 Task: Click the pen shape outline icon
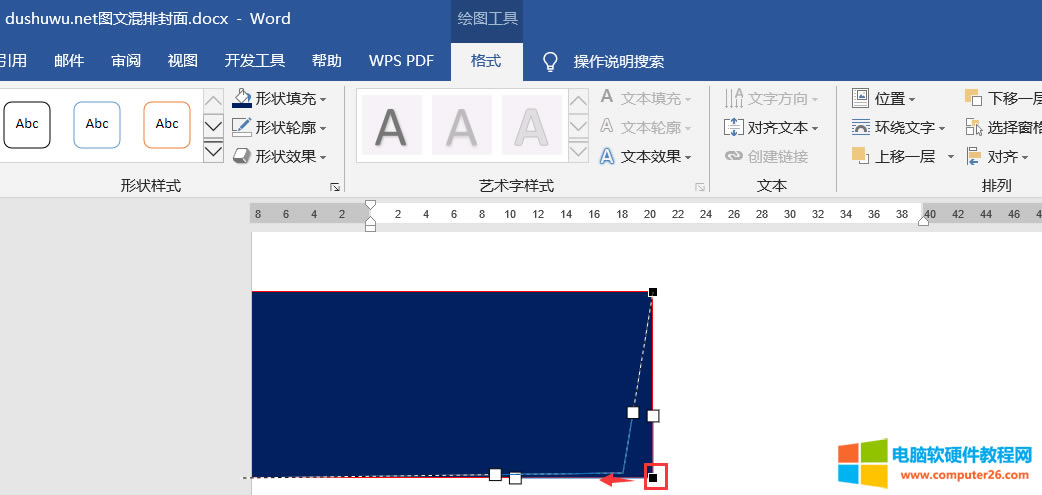pyautogui.click(x=242, y=128)
